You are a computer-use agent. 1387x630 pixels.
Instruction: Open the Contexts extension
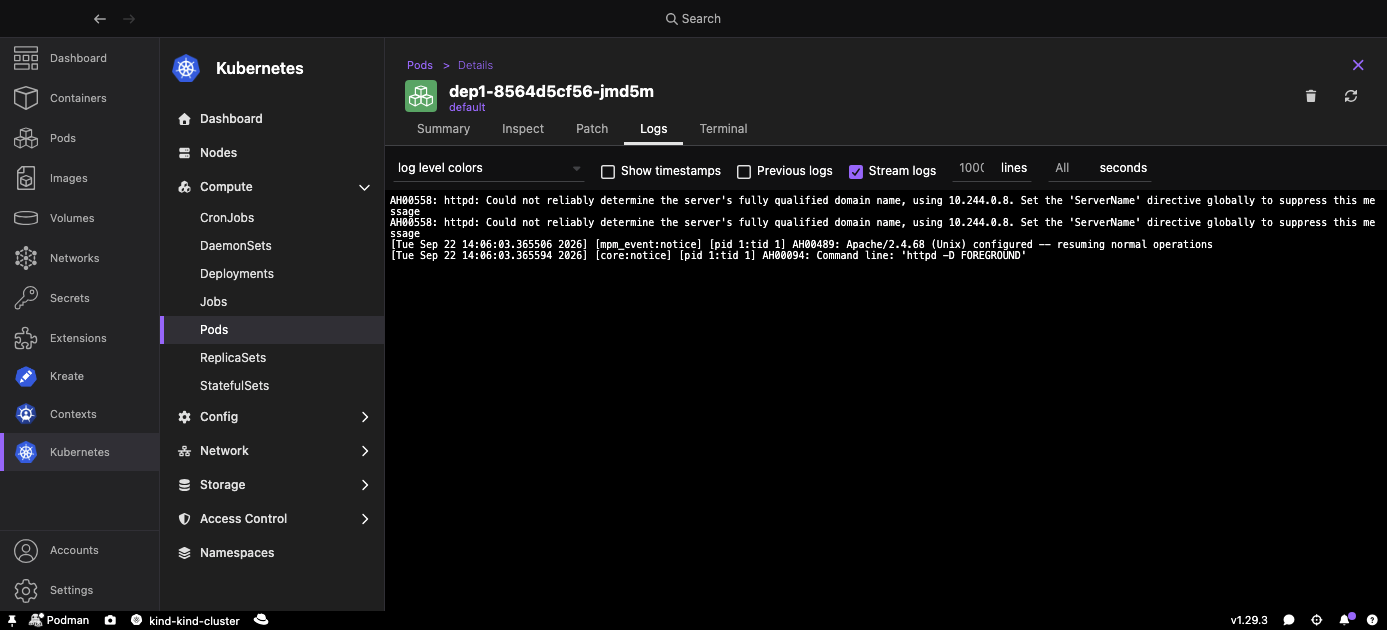(79, 414)
